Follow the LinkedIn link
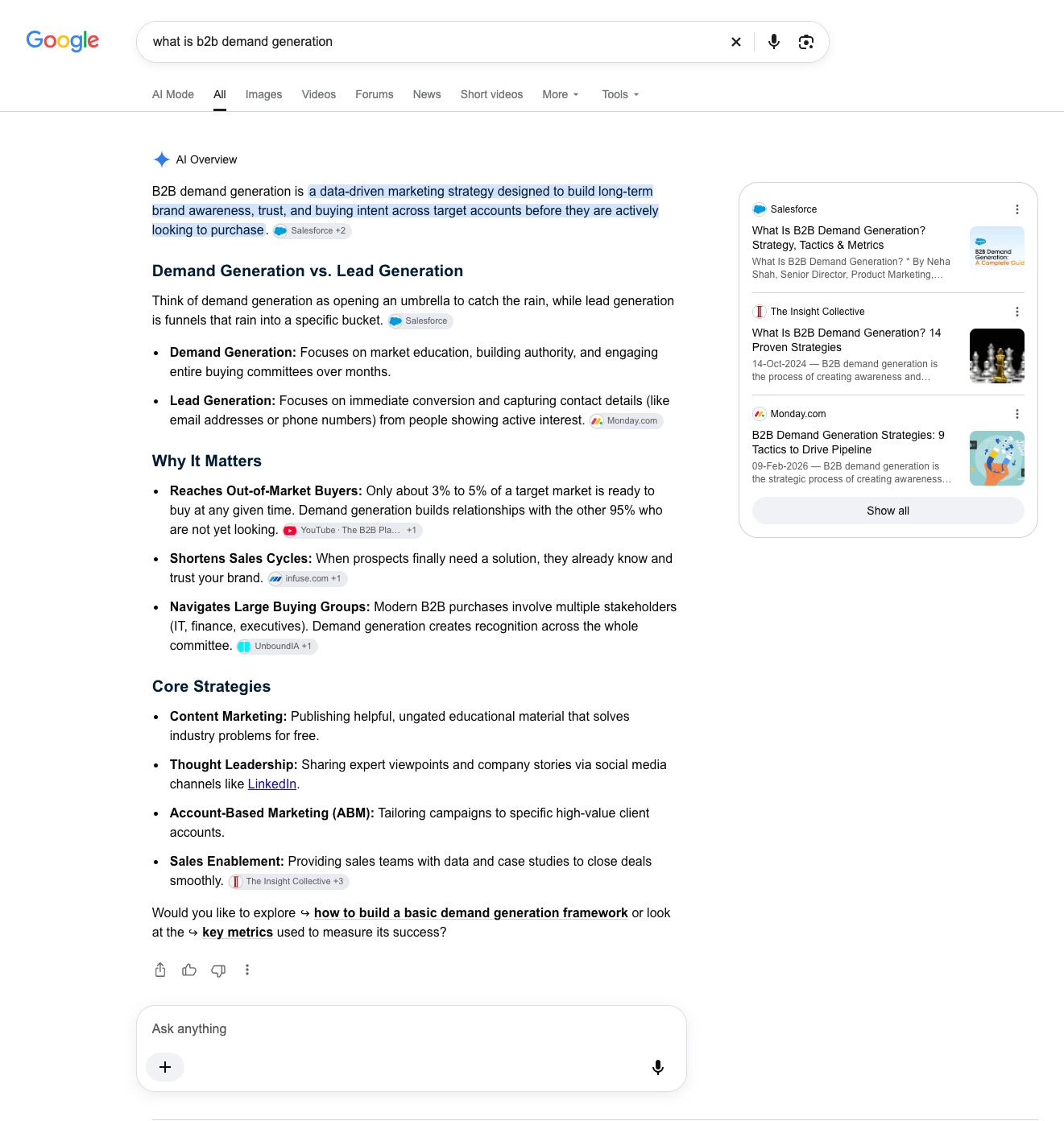This screenshot has height=1121, width=1064. coord(272,784)
